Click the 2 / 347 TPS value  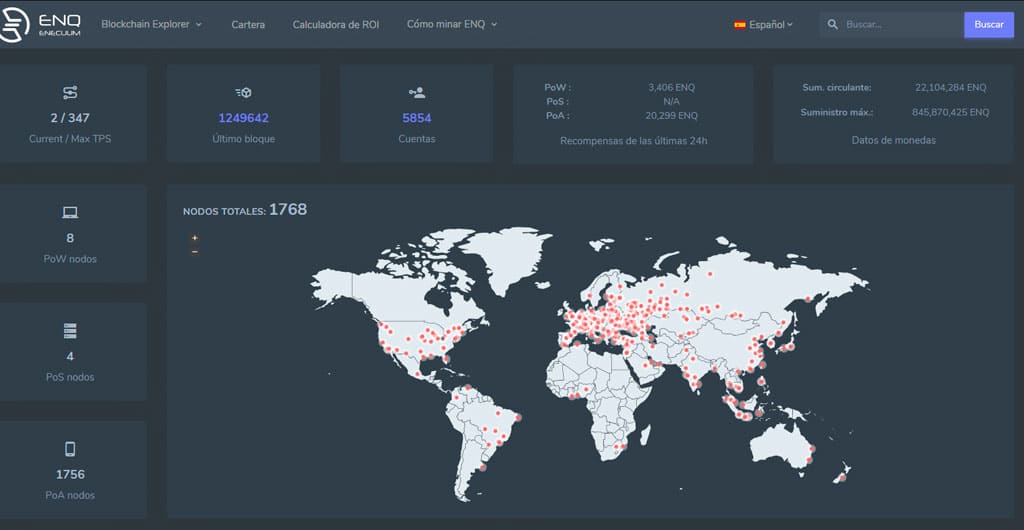click(70, 118)
